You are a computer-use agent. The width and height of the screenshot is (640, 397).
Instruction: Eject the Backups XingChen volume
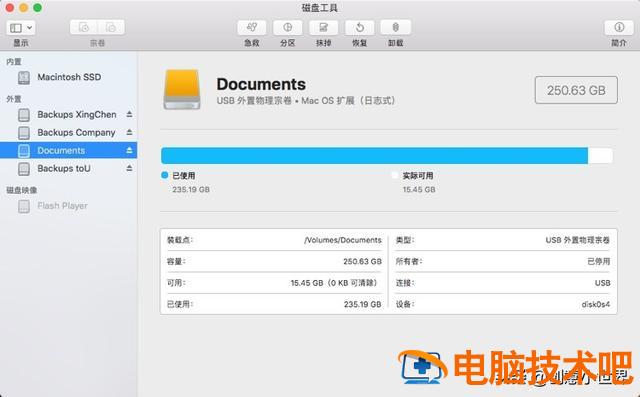tap(129, 114)
